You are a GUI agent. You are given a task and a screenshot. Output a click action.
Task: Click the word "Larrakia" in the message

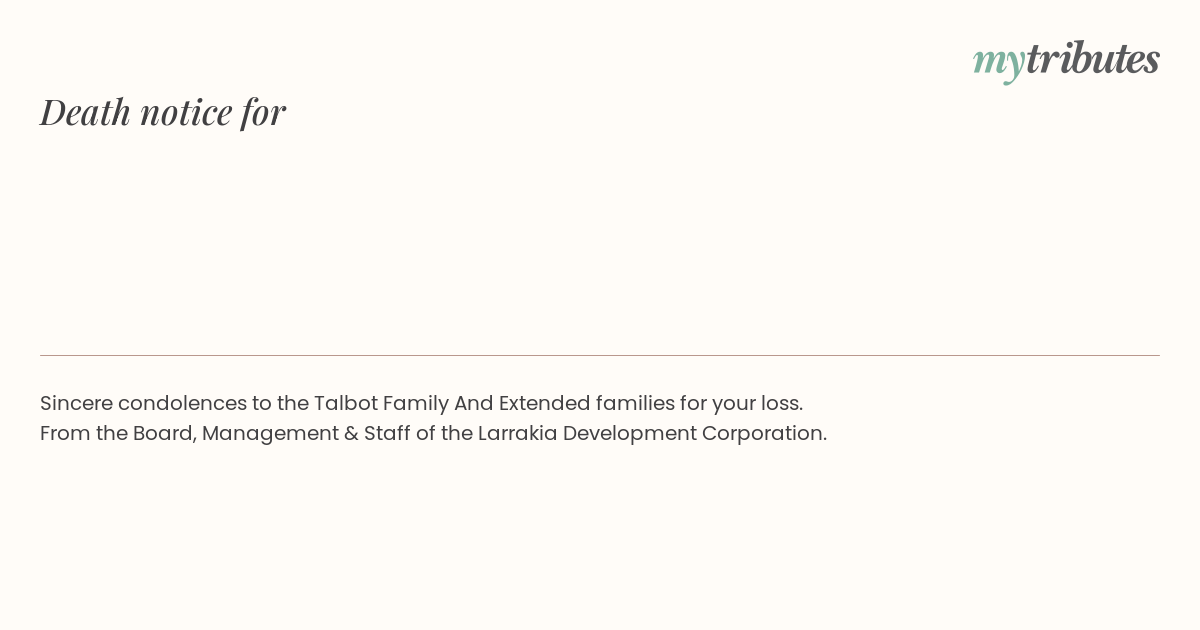click(x=517, y=433)
